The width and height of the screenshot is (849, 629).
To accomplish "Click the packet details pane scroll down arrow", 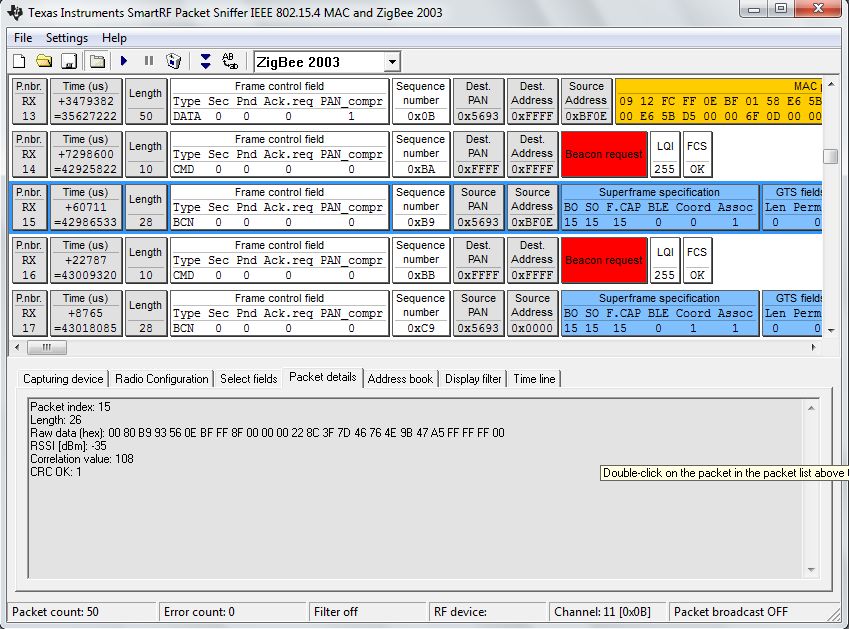I will 811,569.
